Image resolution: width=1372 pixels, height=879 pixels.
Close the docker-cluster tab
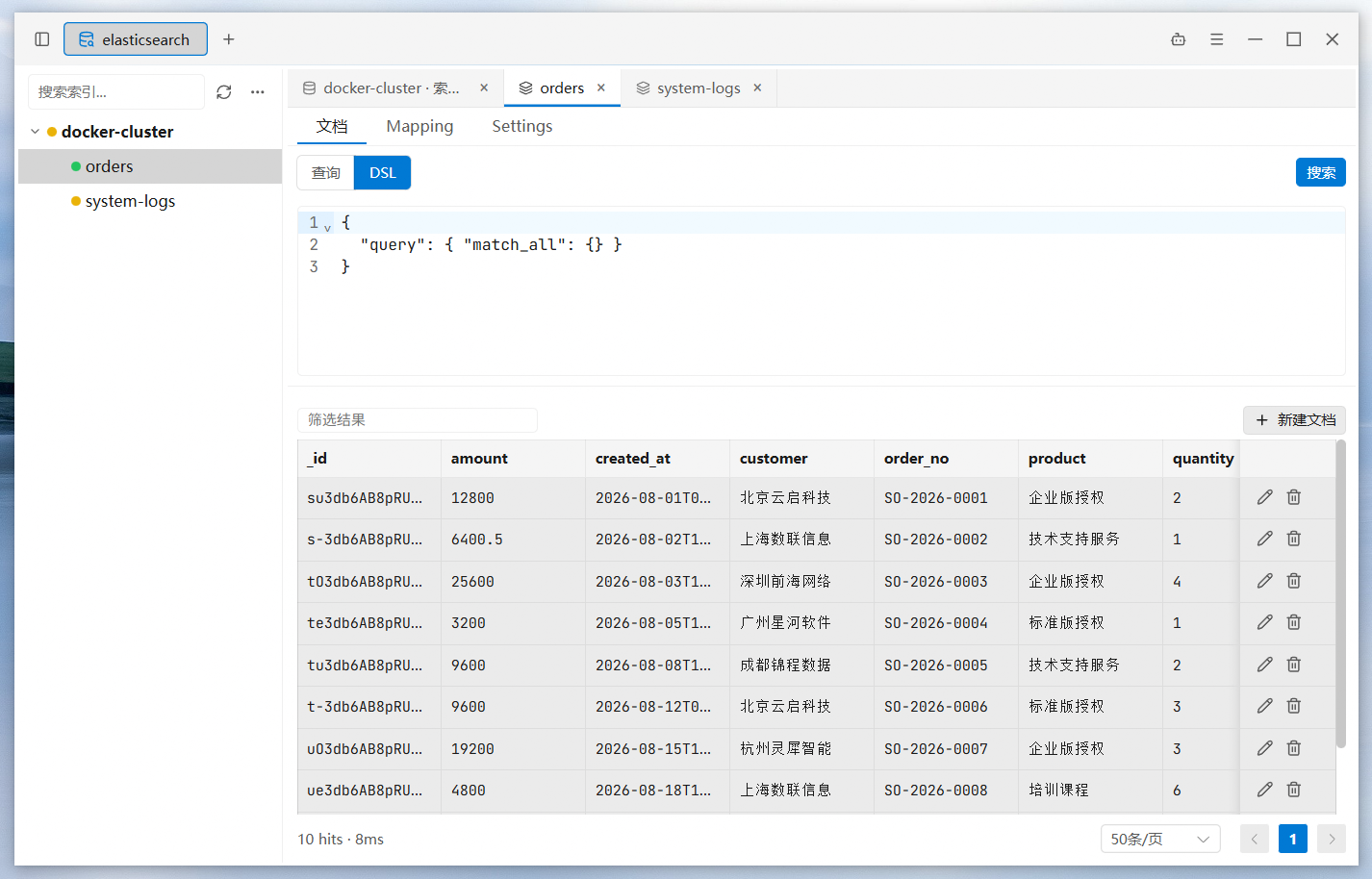pyautogui.click(x=484, y=88)
